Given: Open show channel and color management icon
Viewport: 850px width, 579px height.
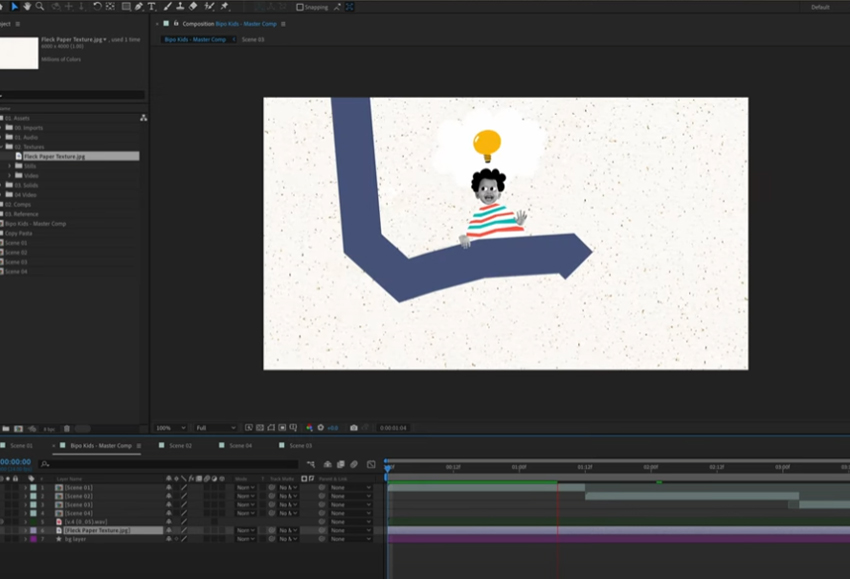Looking at the screenshot, I should click(x=309, y=428).
